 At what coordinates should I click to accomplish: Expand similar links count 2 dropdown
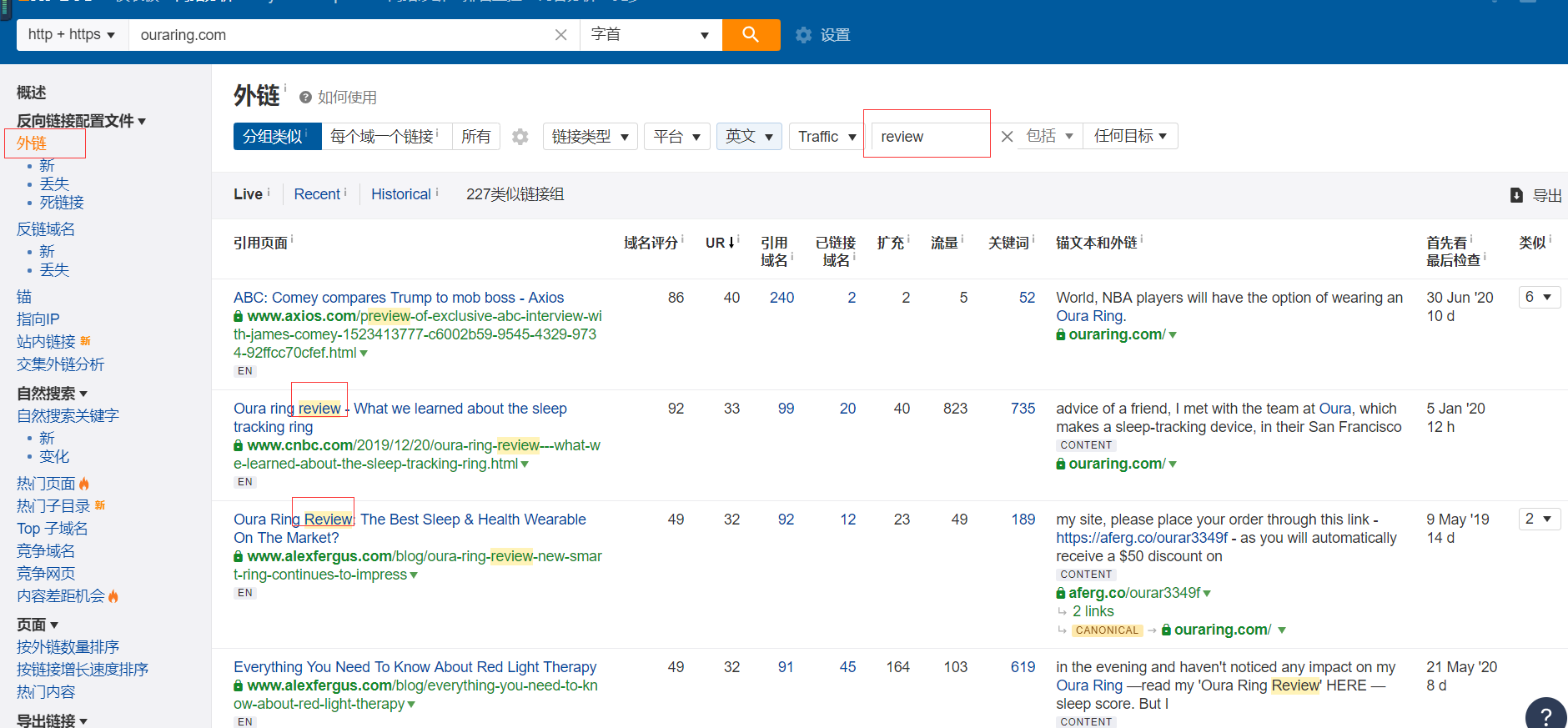[1539, 519]
